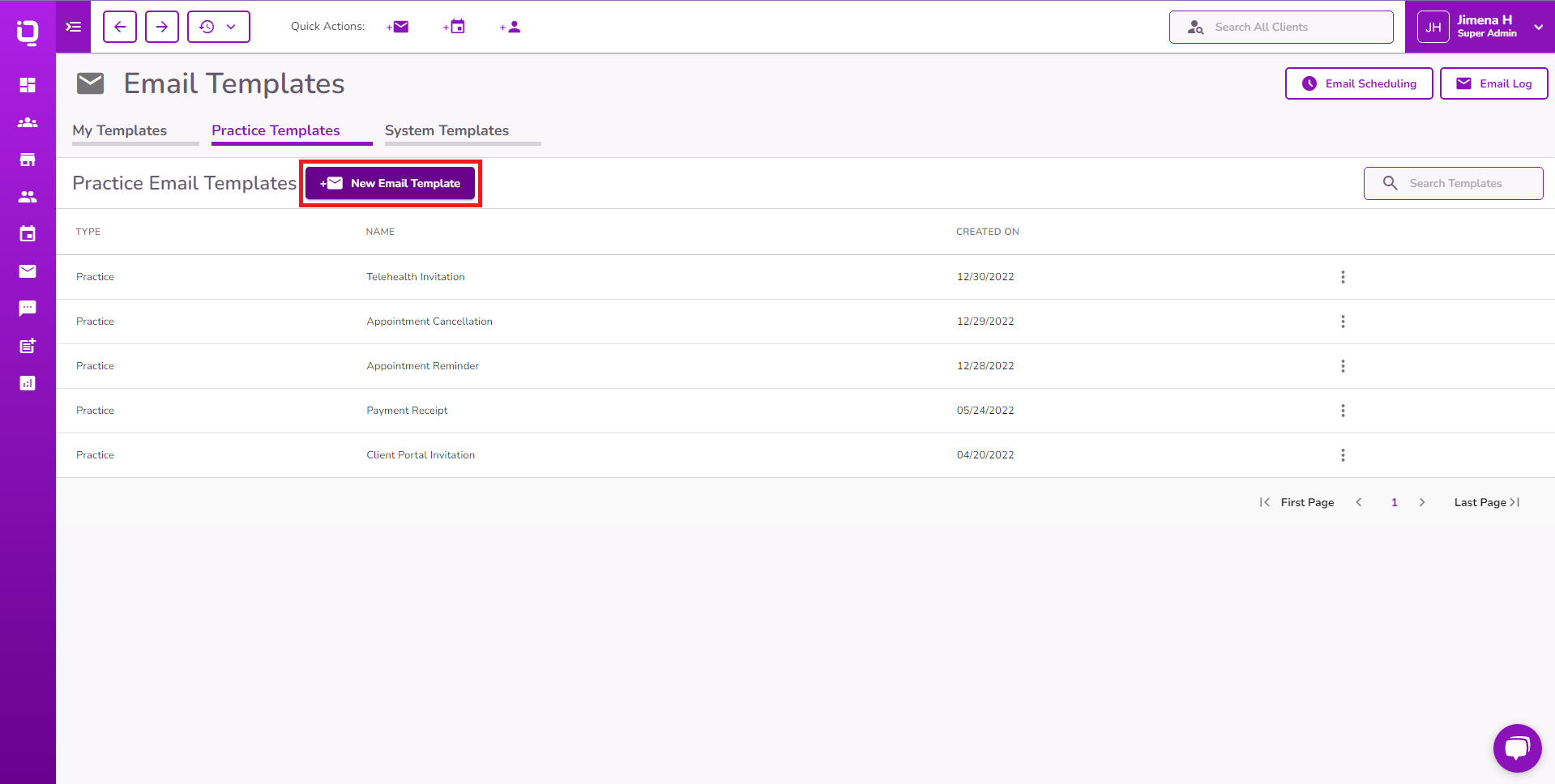Open the store front sidebar icon
The height and width of the screenshot is (784, 1555).
28,160
